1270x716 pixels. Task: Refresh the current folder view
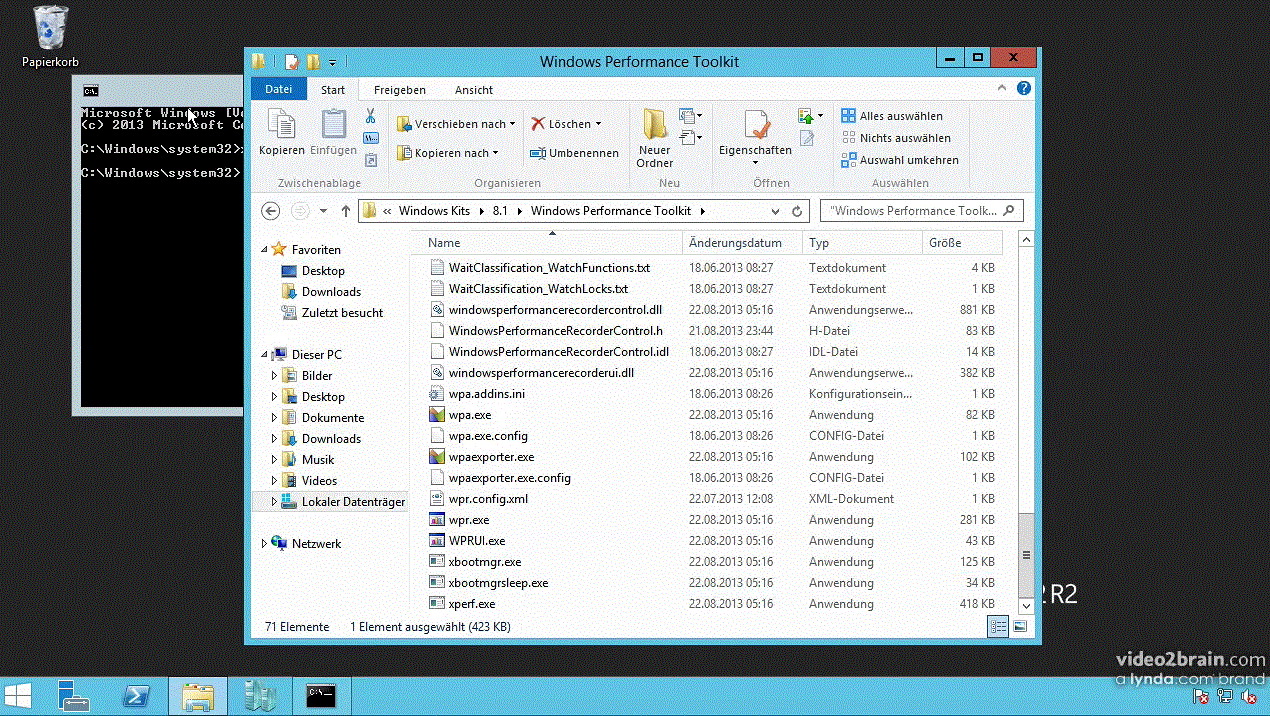[x=797, y=211]
